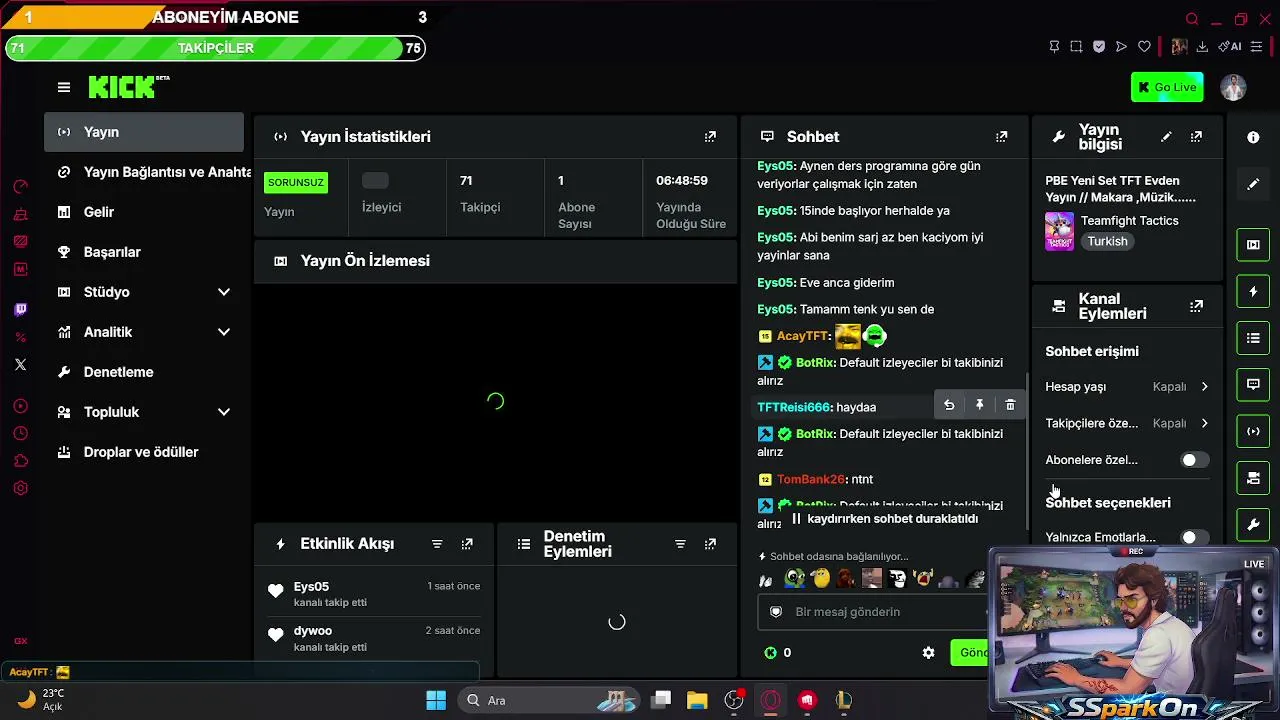Open the hamburger menu next to Kick logo
The image size is (1280, 720).
64,88
